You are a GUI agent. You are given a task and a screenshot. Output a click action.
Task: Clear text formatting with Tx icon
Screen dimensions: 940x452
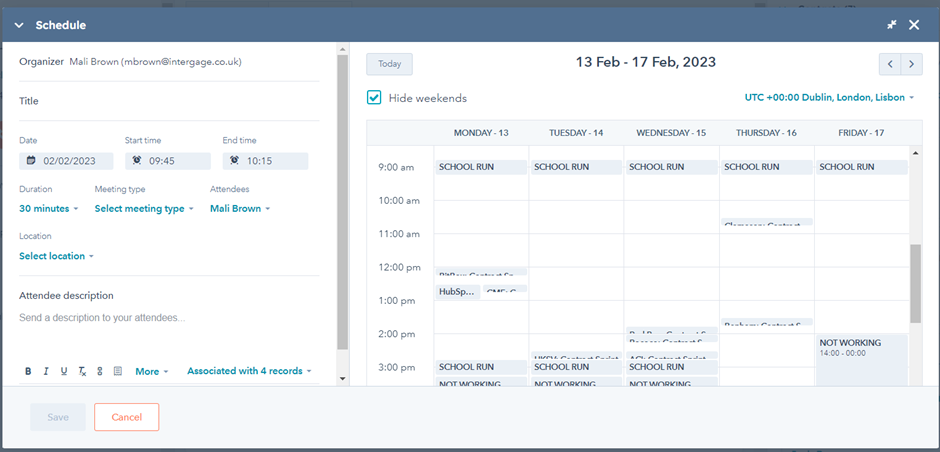82,372
